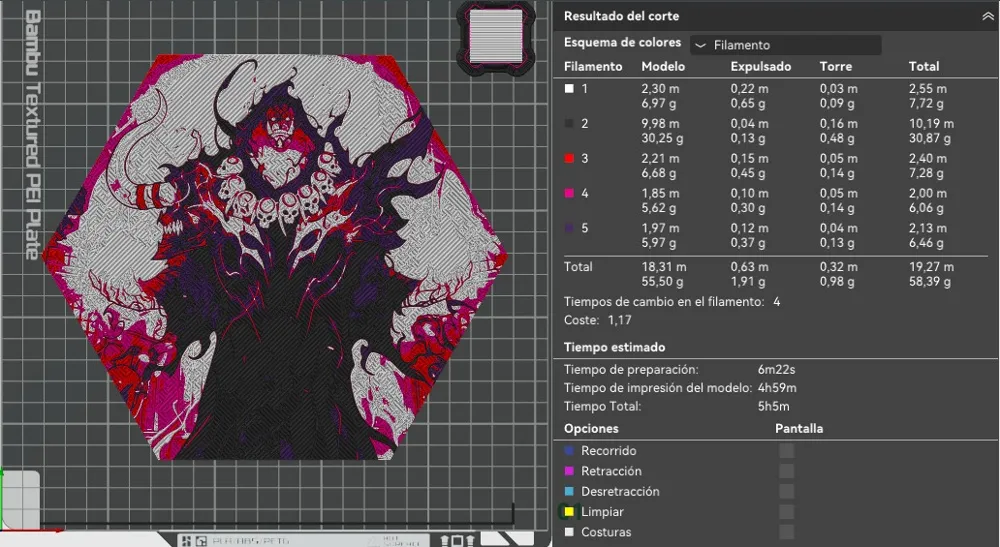This screenshot has width=1000, height=547.
Task: Enable the Limpiar display checkbox
Action: (786, 512)
